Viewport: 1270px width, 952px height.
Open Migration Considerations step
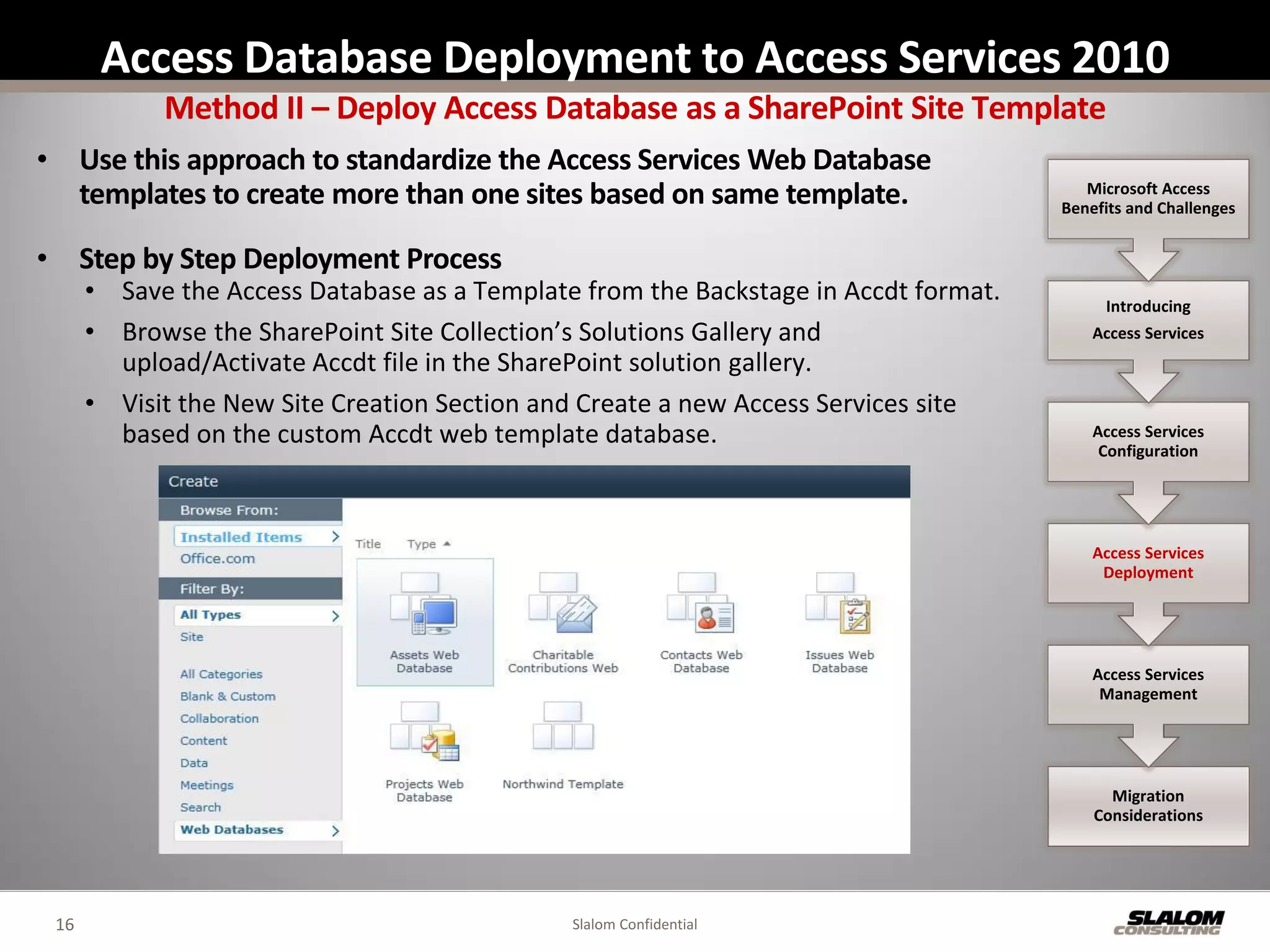1148,806
